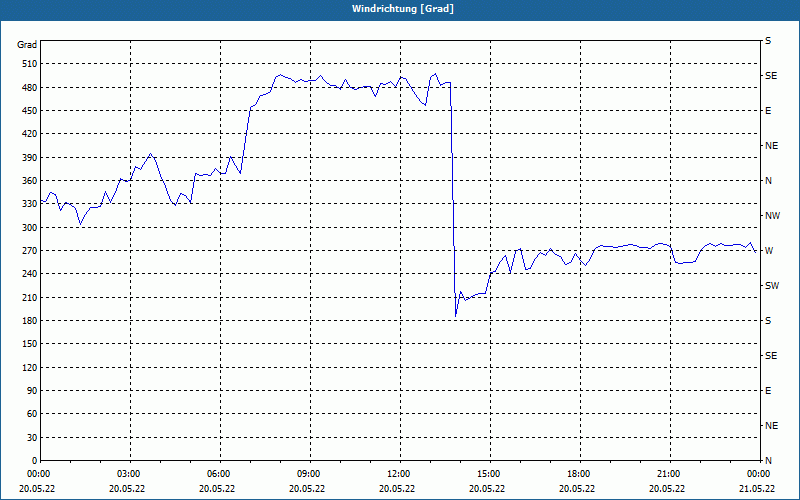
Task: Click the 20.05.22 date under 03:00
Action: coord(128,489)
